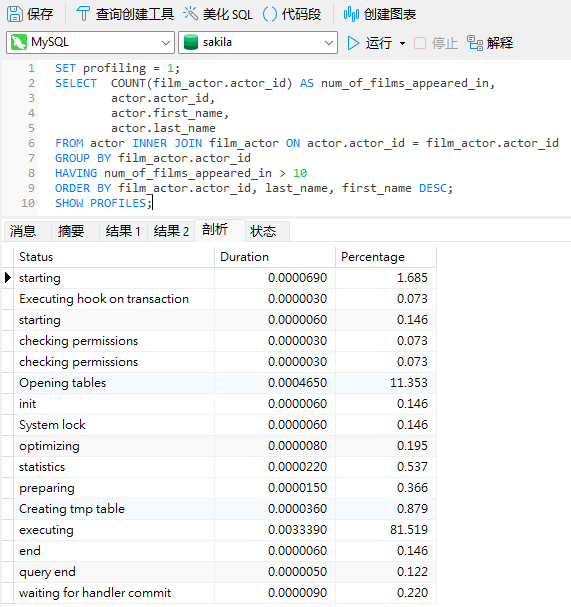Click duration value 0.0004650

(x=297, y=382)
